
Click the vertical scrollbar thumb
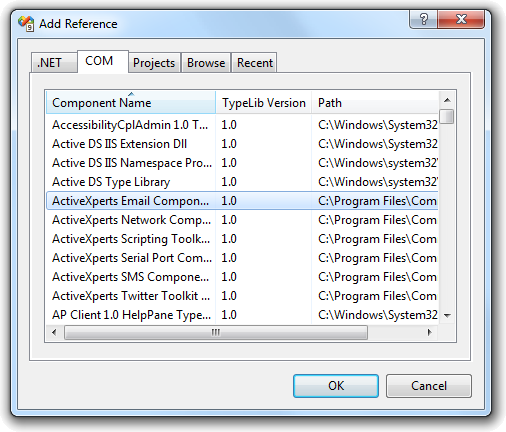(447, 116)
